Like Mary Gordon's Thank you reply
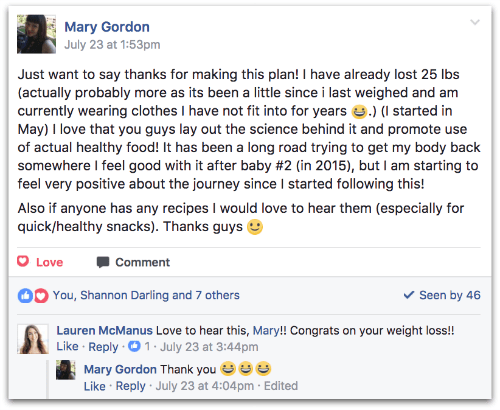Image resolution: width=500 pixels, height=410 pixels. (x=95, y=386)
